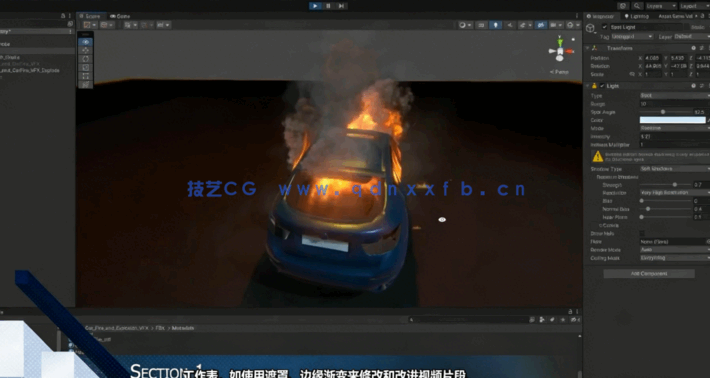710x378 pixels.
Task: Collapse the Transform component foldout
Action: 588,48
